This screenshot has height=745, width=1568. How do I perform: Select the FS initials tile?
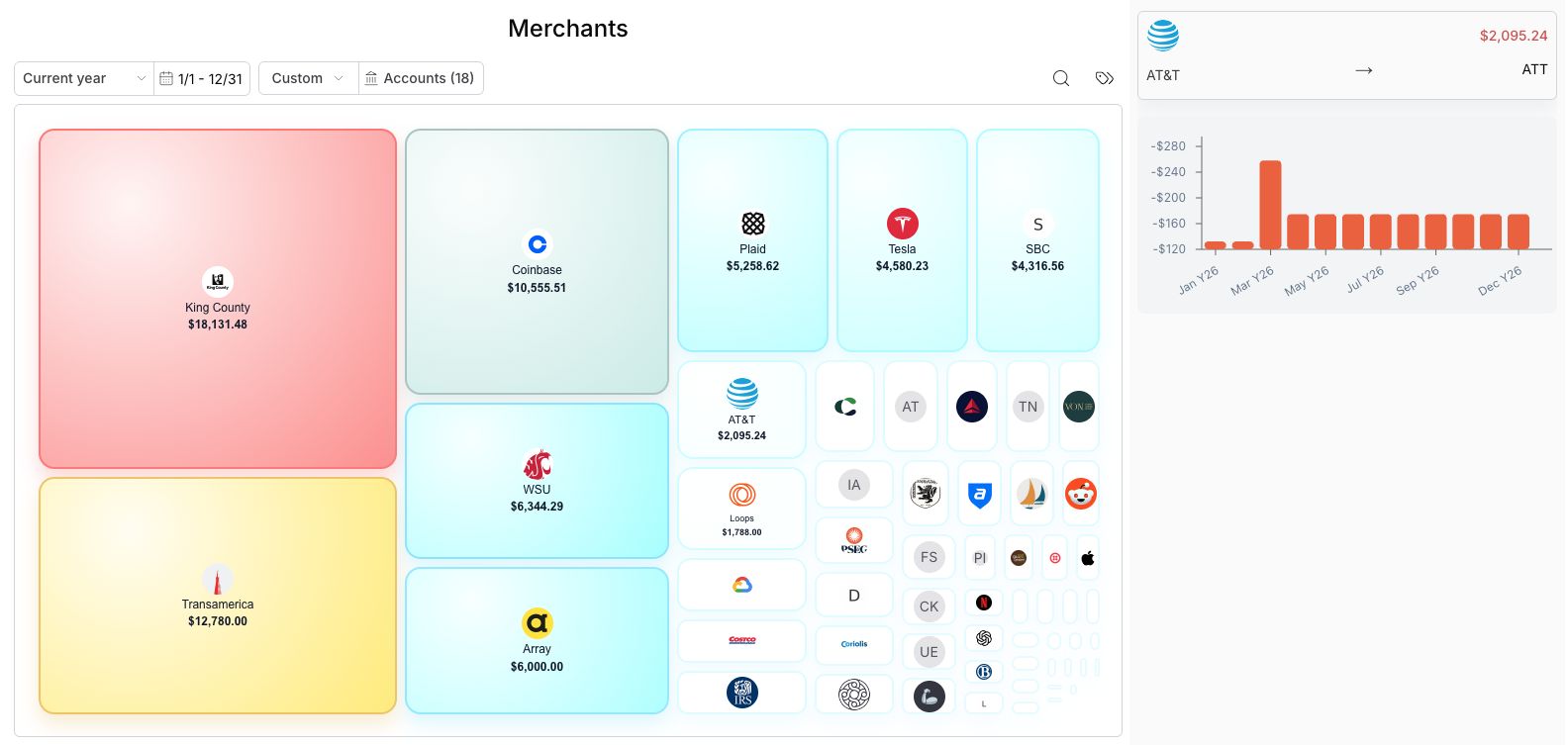929,557
